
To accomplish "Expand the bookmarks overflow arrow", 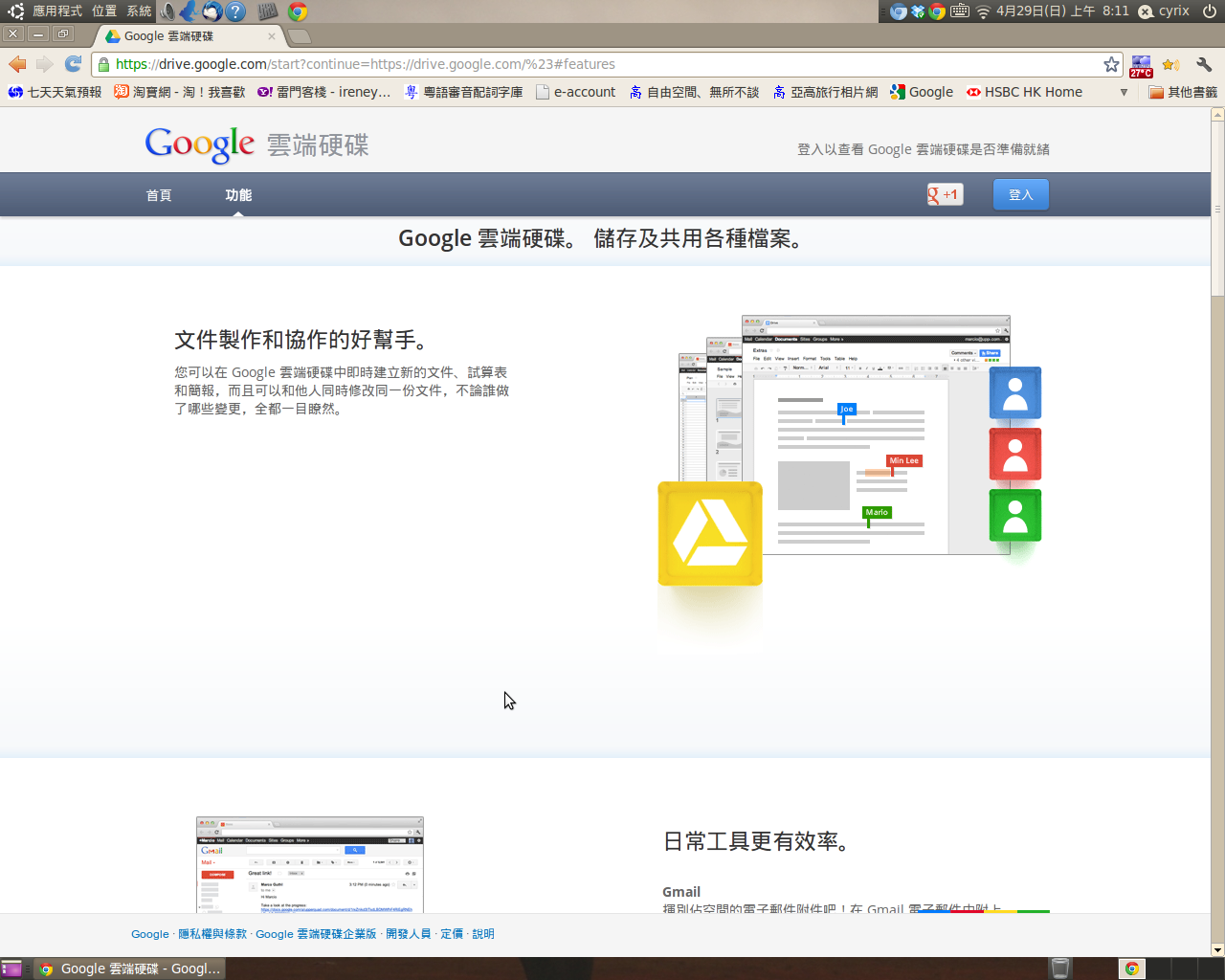I will click(1124, 93).
